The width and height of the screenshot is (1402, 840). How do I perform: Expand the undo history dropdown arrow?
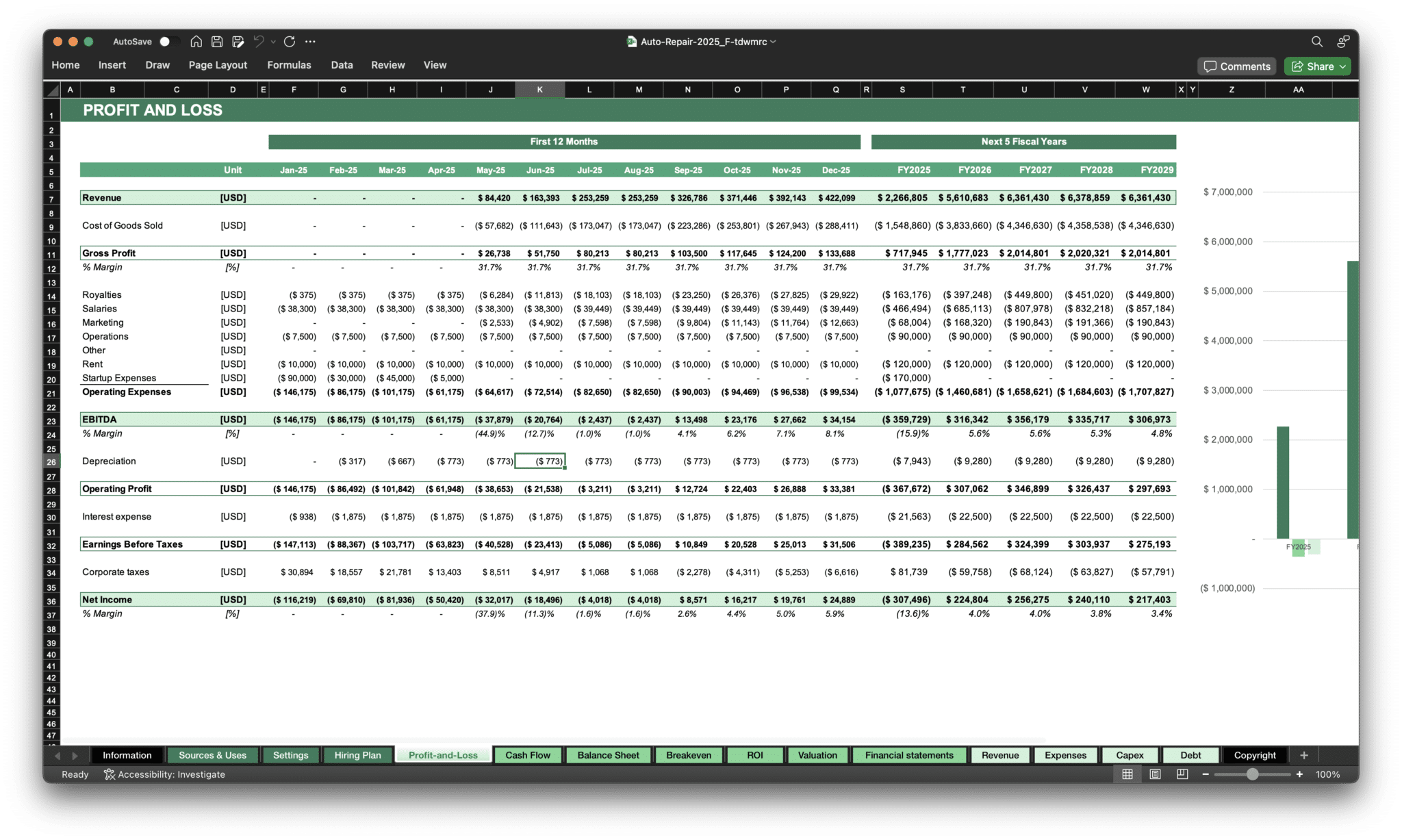[x=273, y=42]
